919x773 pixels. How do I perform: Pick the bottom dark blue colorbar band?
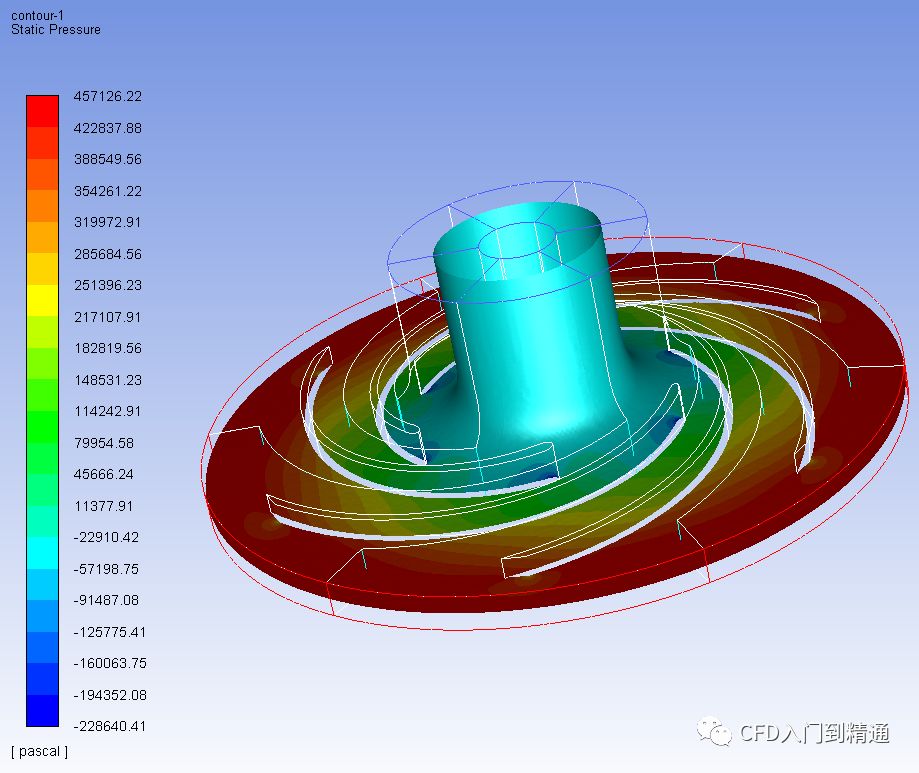43,710
